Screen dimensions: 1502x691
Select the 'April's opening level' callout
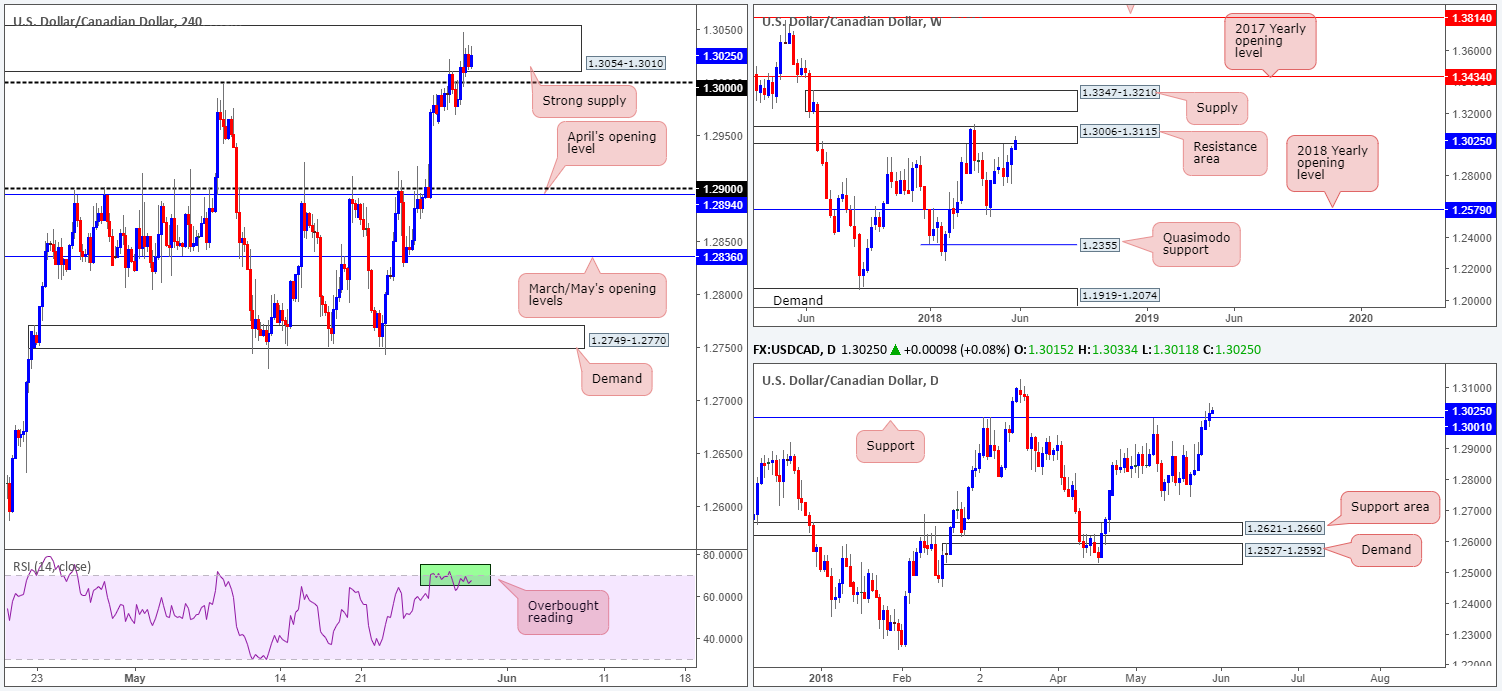pos(612,143)
